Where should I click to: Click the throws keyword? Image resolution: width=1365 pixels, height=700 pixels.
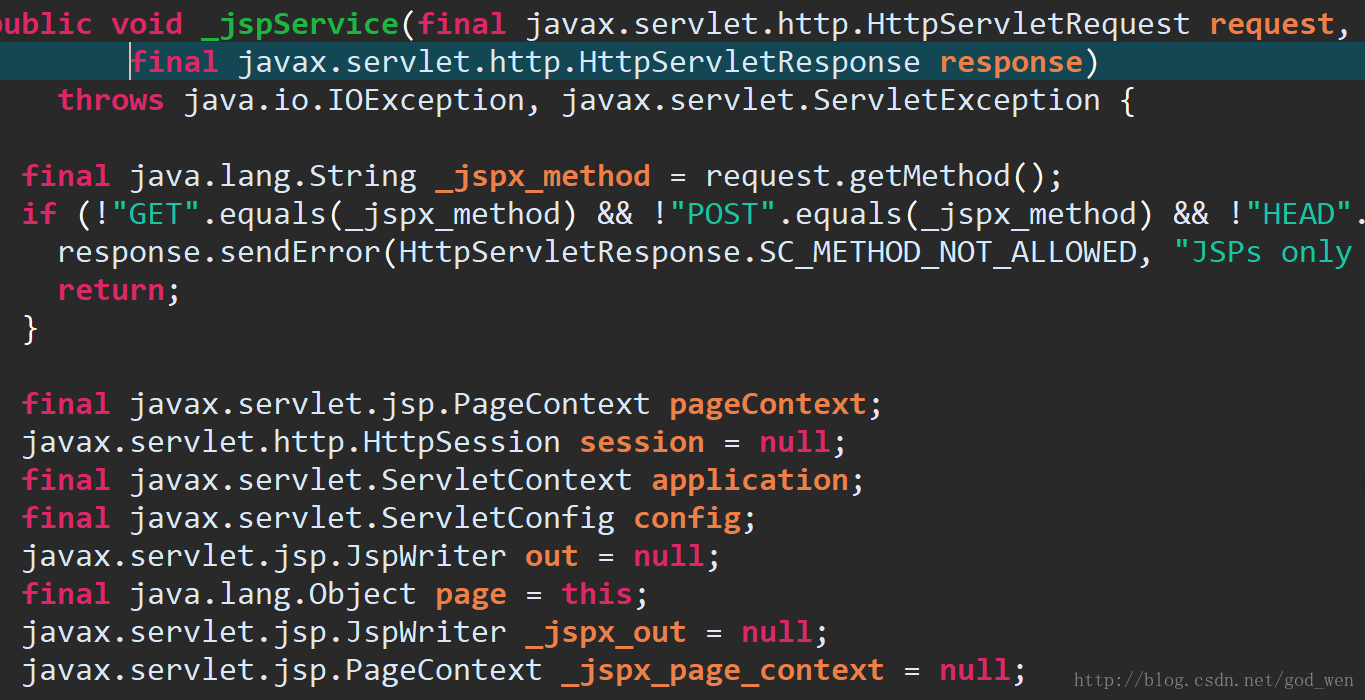[x=111, y=100]
